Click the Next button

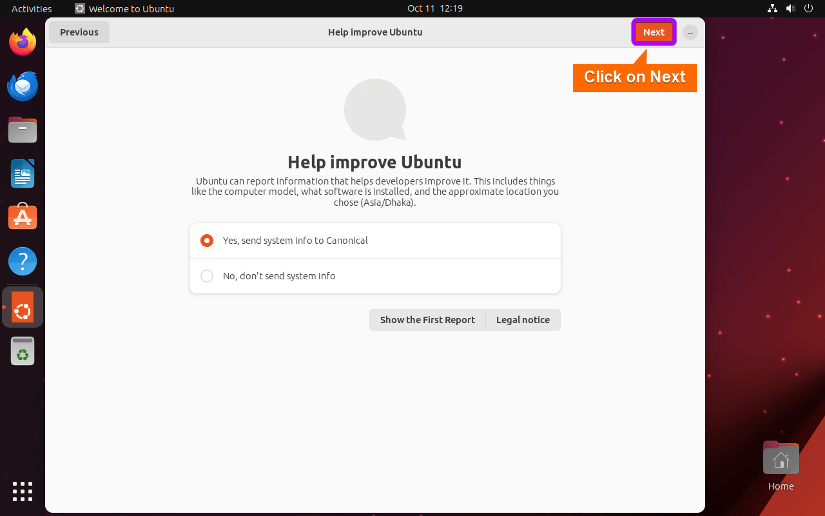pyautogui.click(x=653, y=32)
